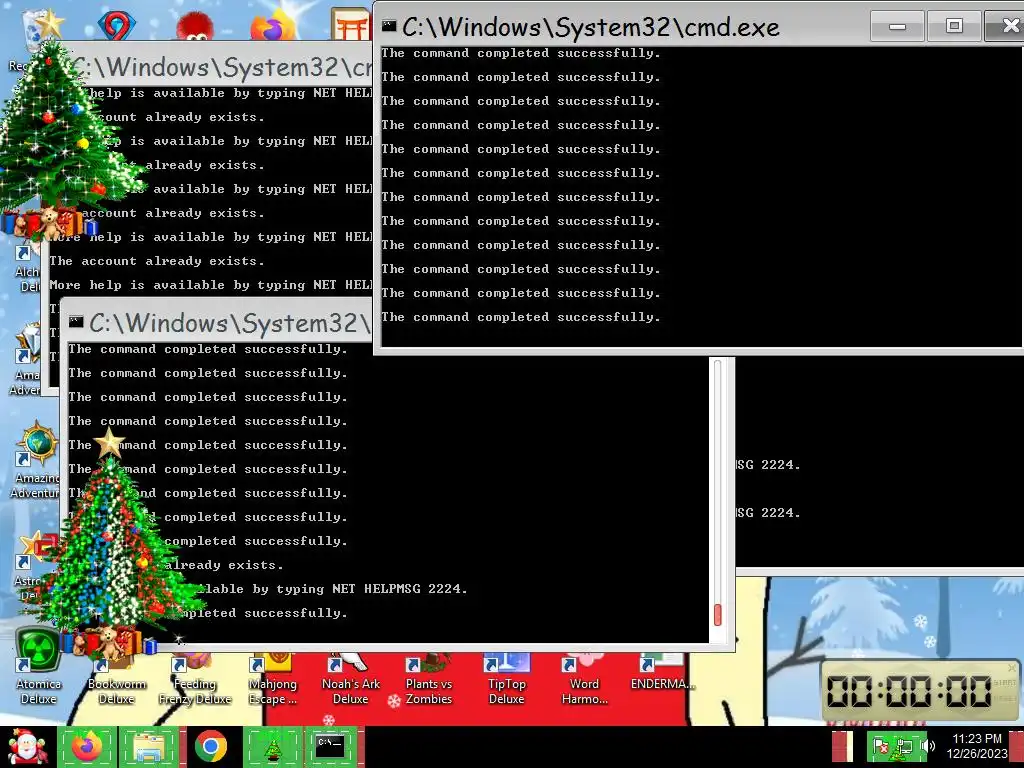Image resolution: width=1024 pixels, height=768 pixels.
Task: Launch Google Chrome from the taskbar
Action: (210, 746)
